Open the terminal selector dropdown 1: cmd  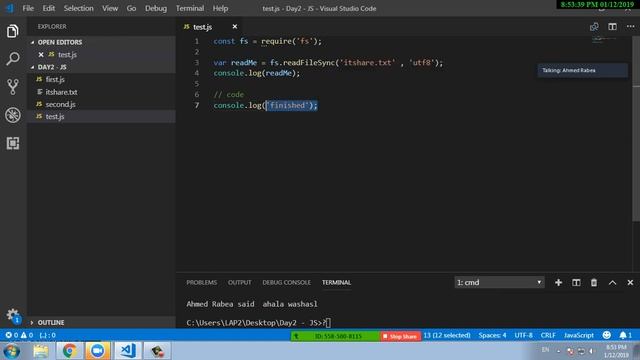pos(499,282)
